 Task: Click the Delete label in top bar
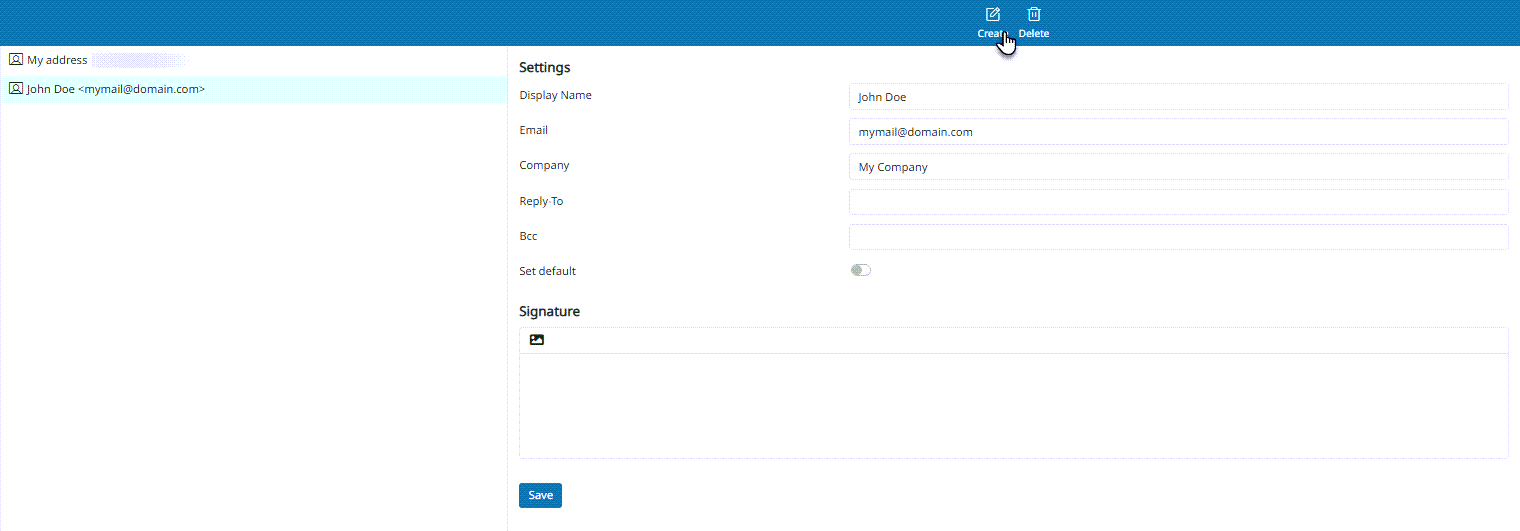tap(1034, 34)
